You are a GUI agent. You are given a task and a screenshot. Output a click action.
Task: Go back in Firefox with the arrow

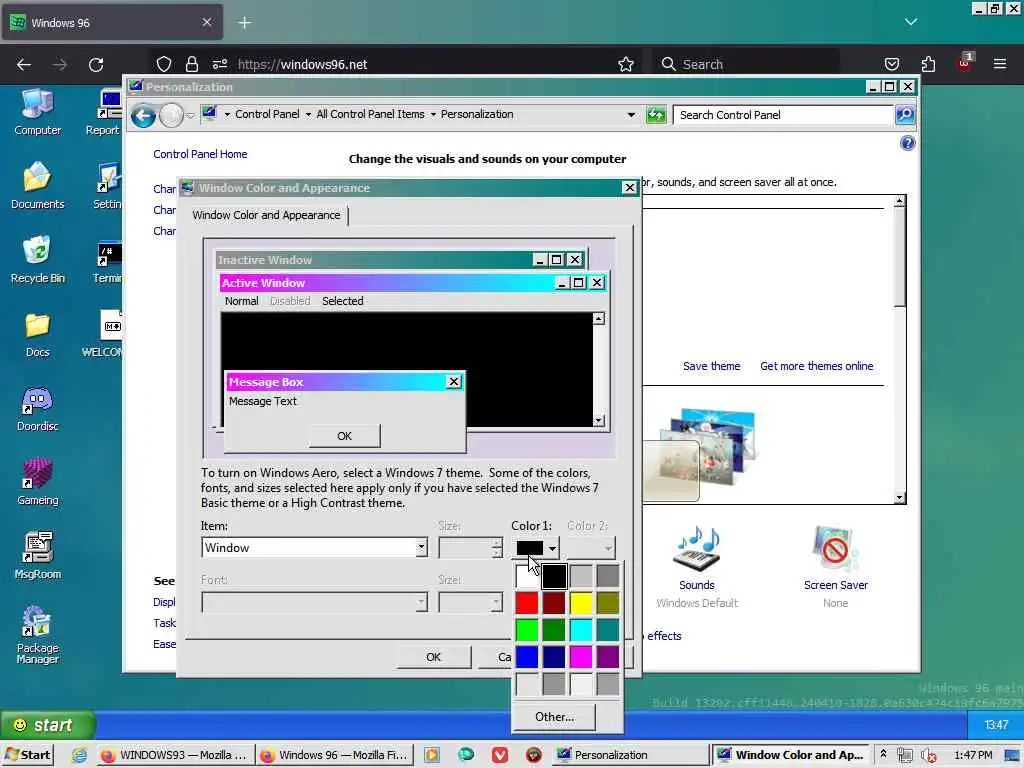[x=24, y=64]
